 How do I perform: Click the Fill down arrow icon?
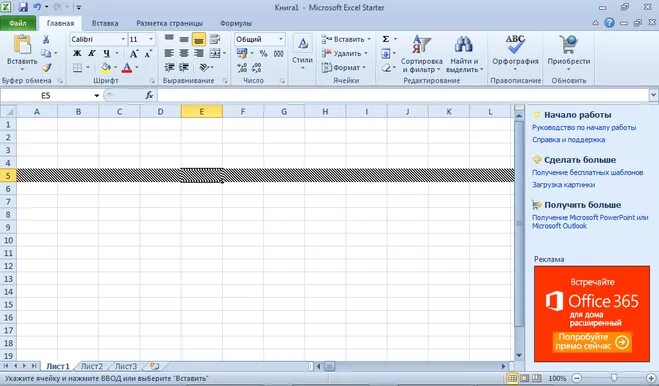click(x=386, y=53)
